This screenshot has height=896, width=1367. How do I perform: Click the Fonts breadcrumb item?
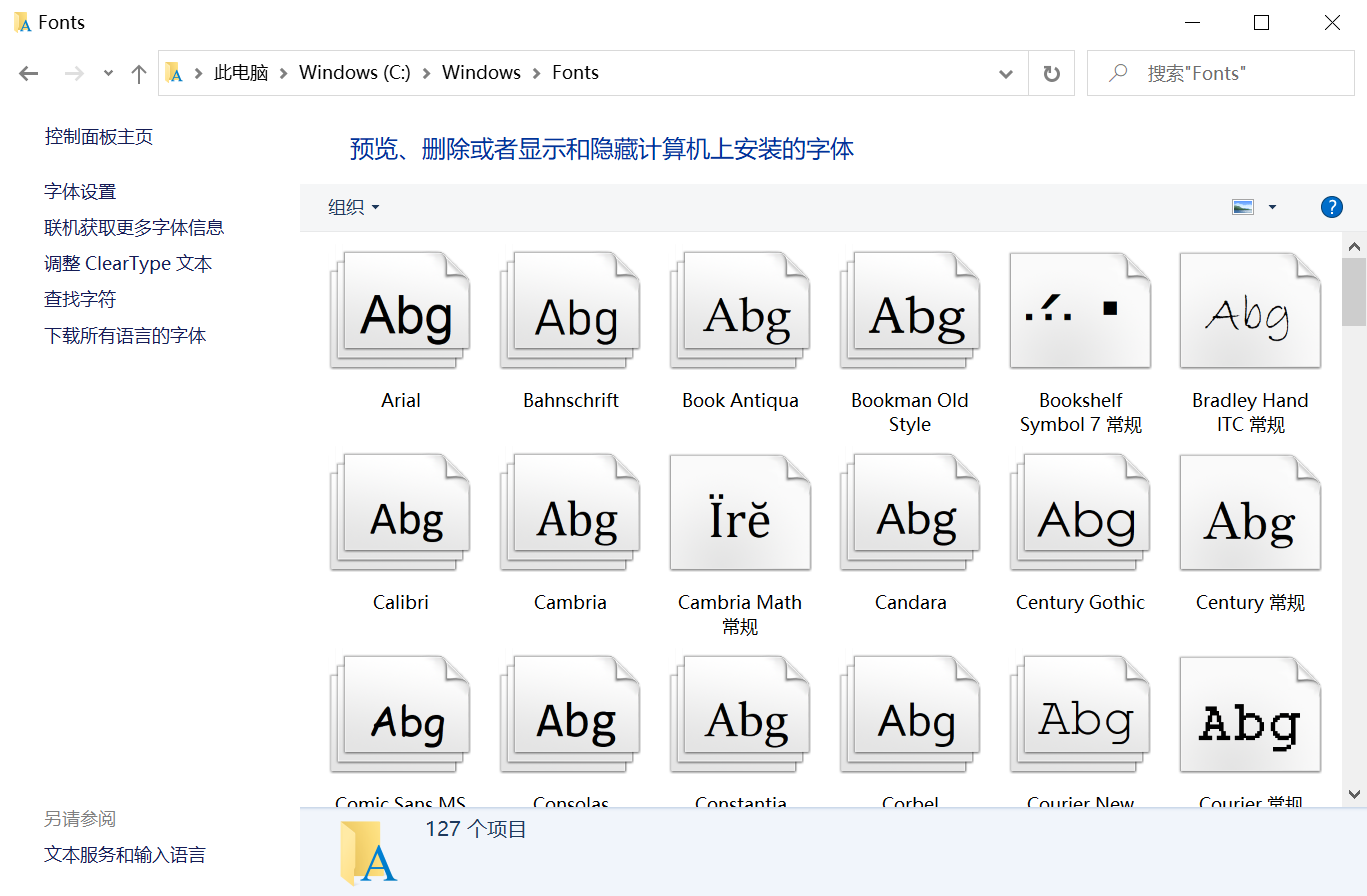[x=576, y=73]
